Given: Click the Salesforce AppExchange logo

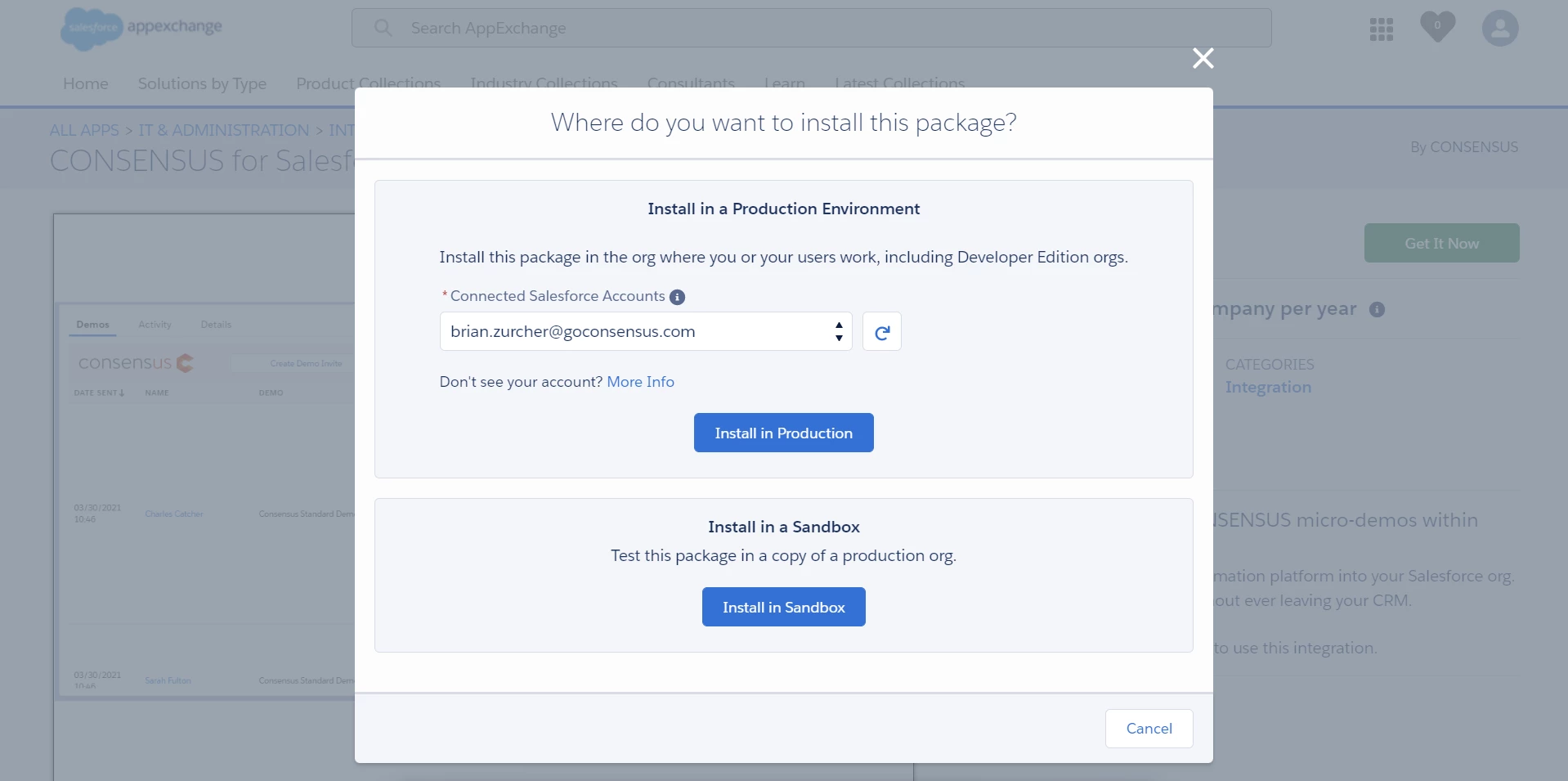Looking at the screenshot, I should tap(141, 28).
